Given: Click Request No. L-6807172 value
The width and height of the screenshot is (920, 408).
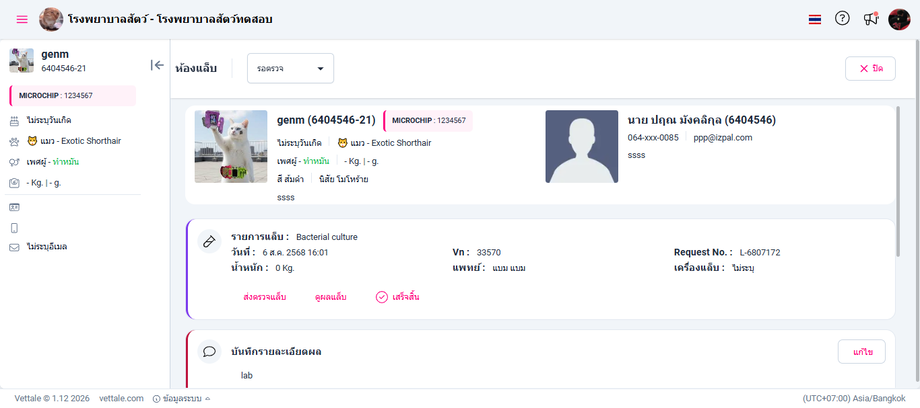Looking at the screenshot, I should (x=760, y=253).
